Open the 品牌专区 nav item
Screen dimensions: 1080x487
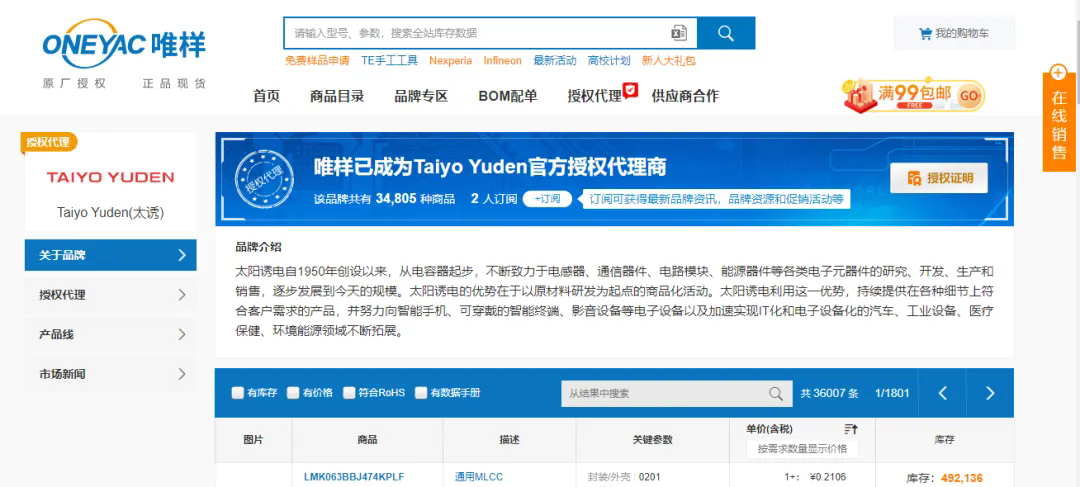coord(421,96)
